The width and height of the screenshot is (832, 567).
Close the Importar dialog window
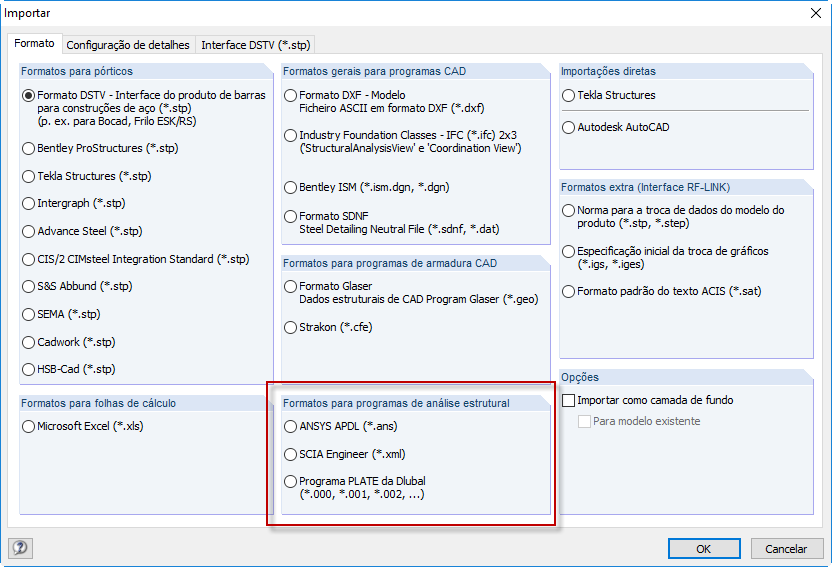pos(816,13)
